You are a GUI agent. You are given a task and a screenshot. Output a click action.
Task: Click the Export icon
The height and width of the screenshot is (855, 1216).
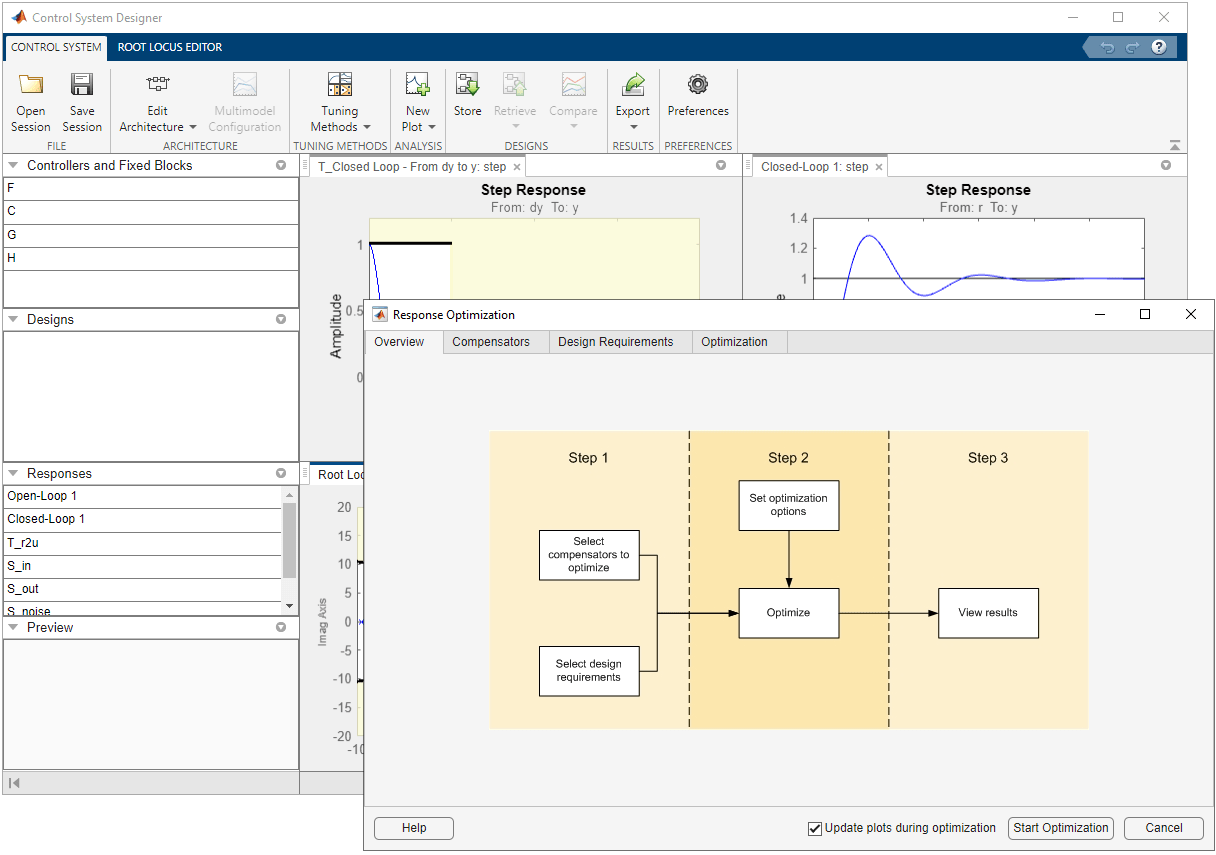(x=632, y=85)
